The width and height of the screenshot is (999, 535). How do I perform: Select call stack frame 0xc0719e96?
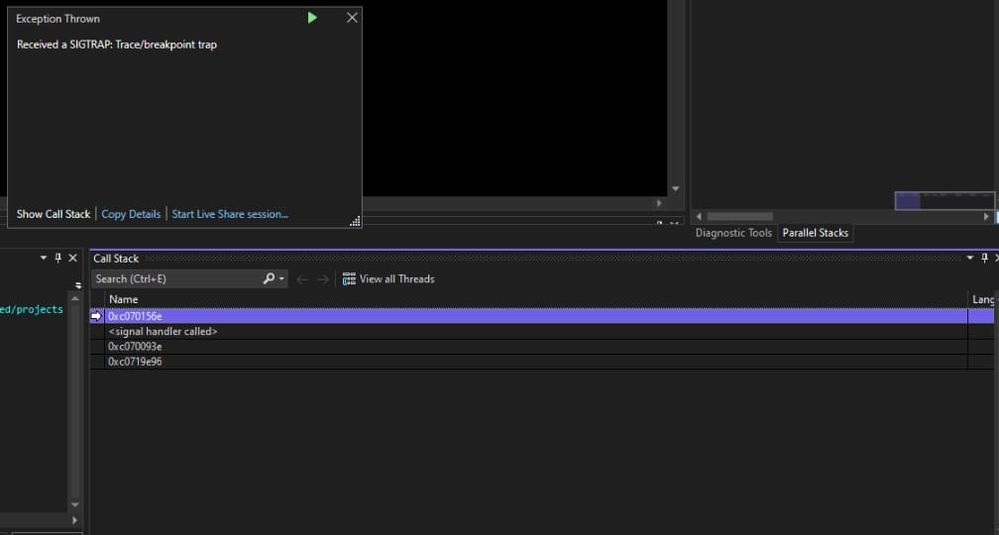click(x=535, y=362)
